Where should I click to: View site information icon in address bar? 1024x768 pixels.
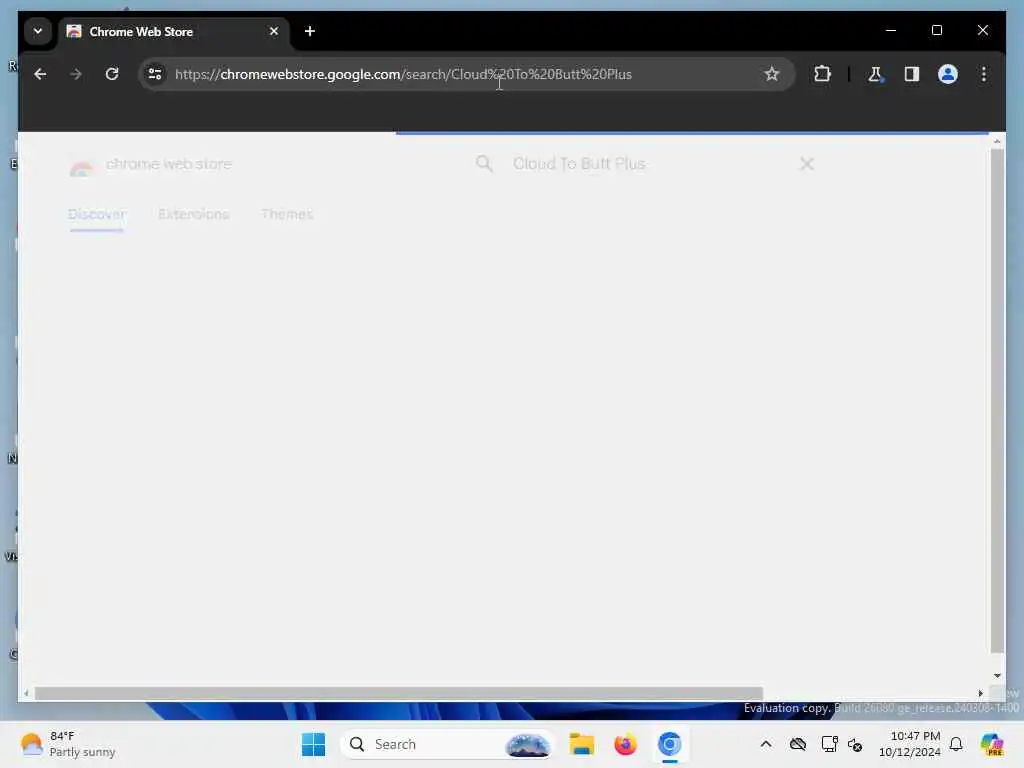pyautogui.click(x=155, y=74)
